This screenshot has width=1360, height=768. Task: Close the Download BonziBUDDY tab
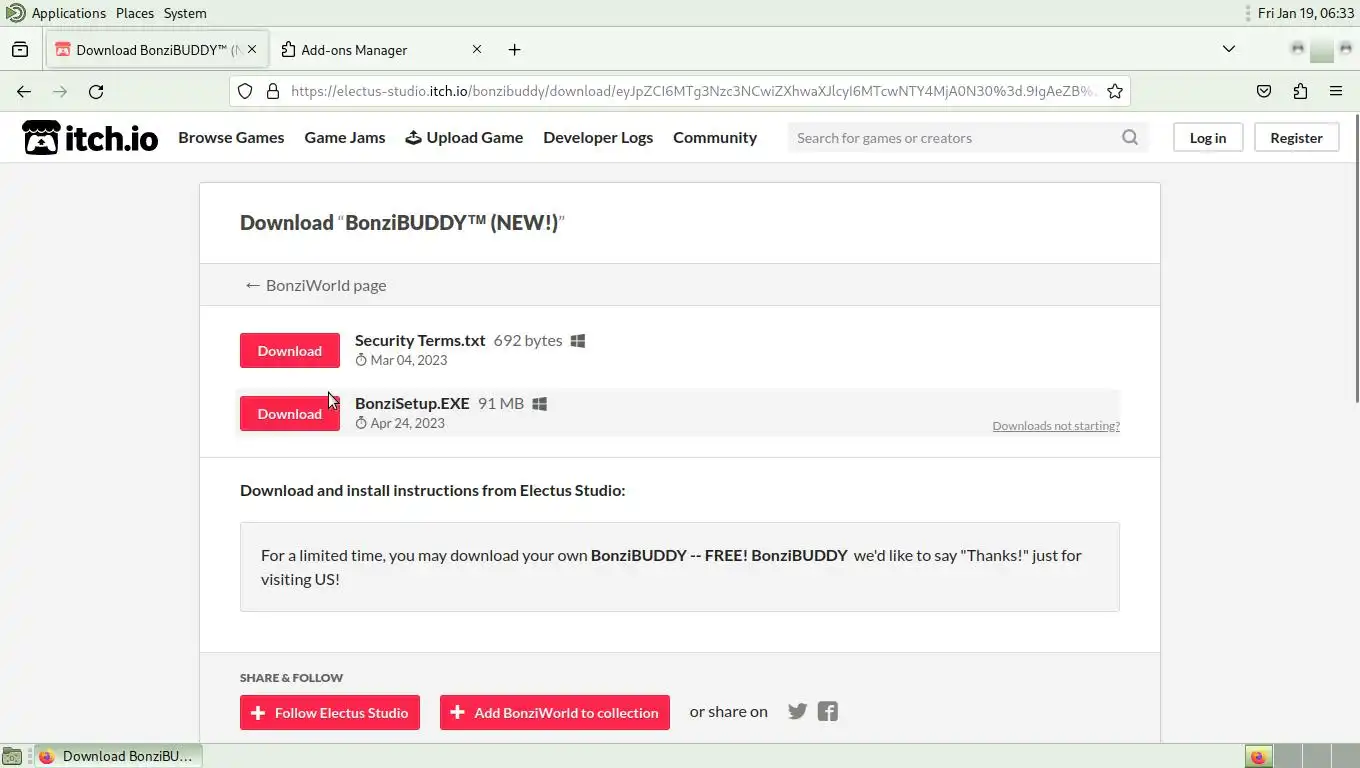tap(252, 49)
